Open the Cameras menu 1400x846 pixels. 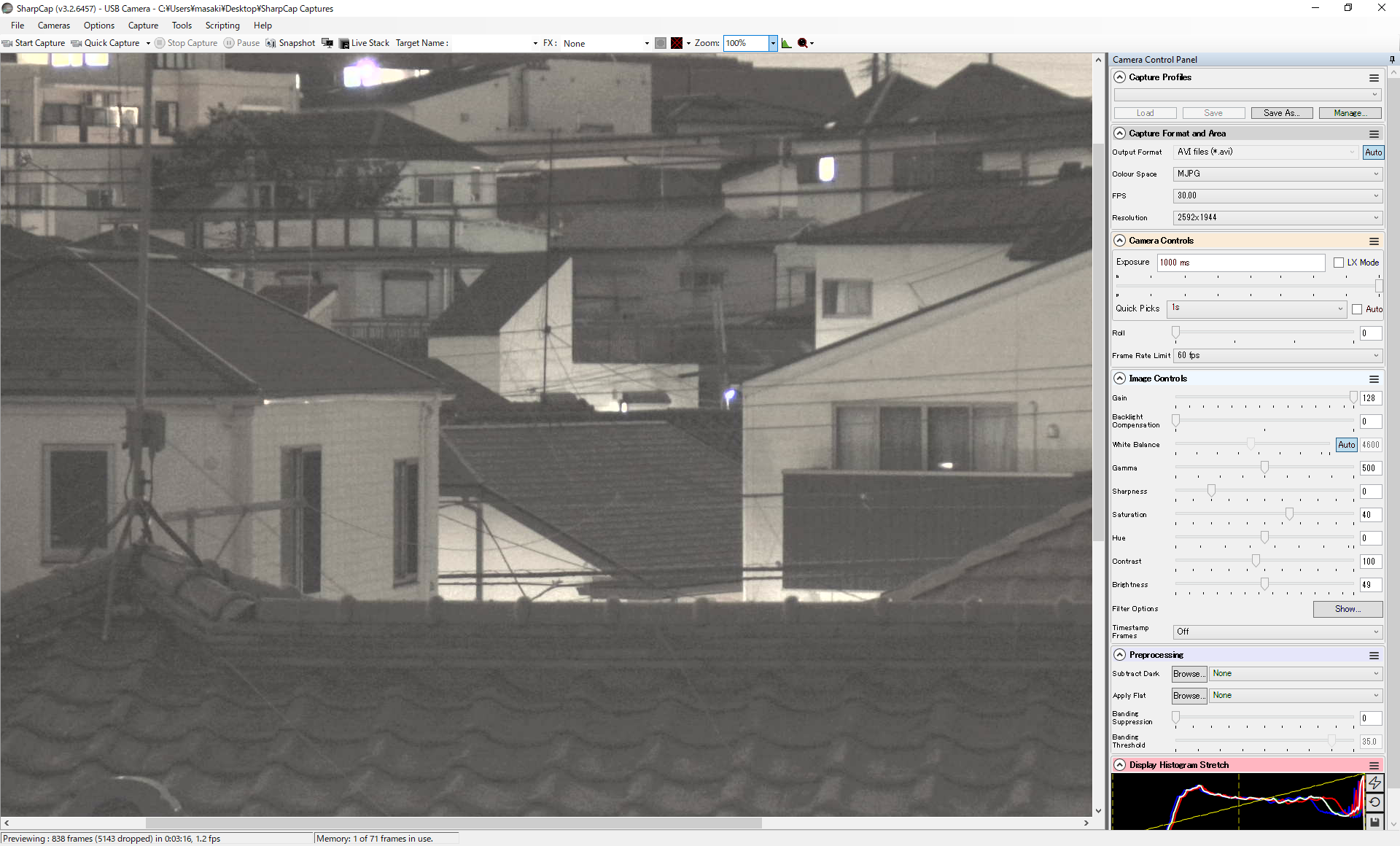coord(54,26)
